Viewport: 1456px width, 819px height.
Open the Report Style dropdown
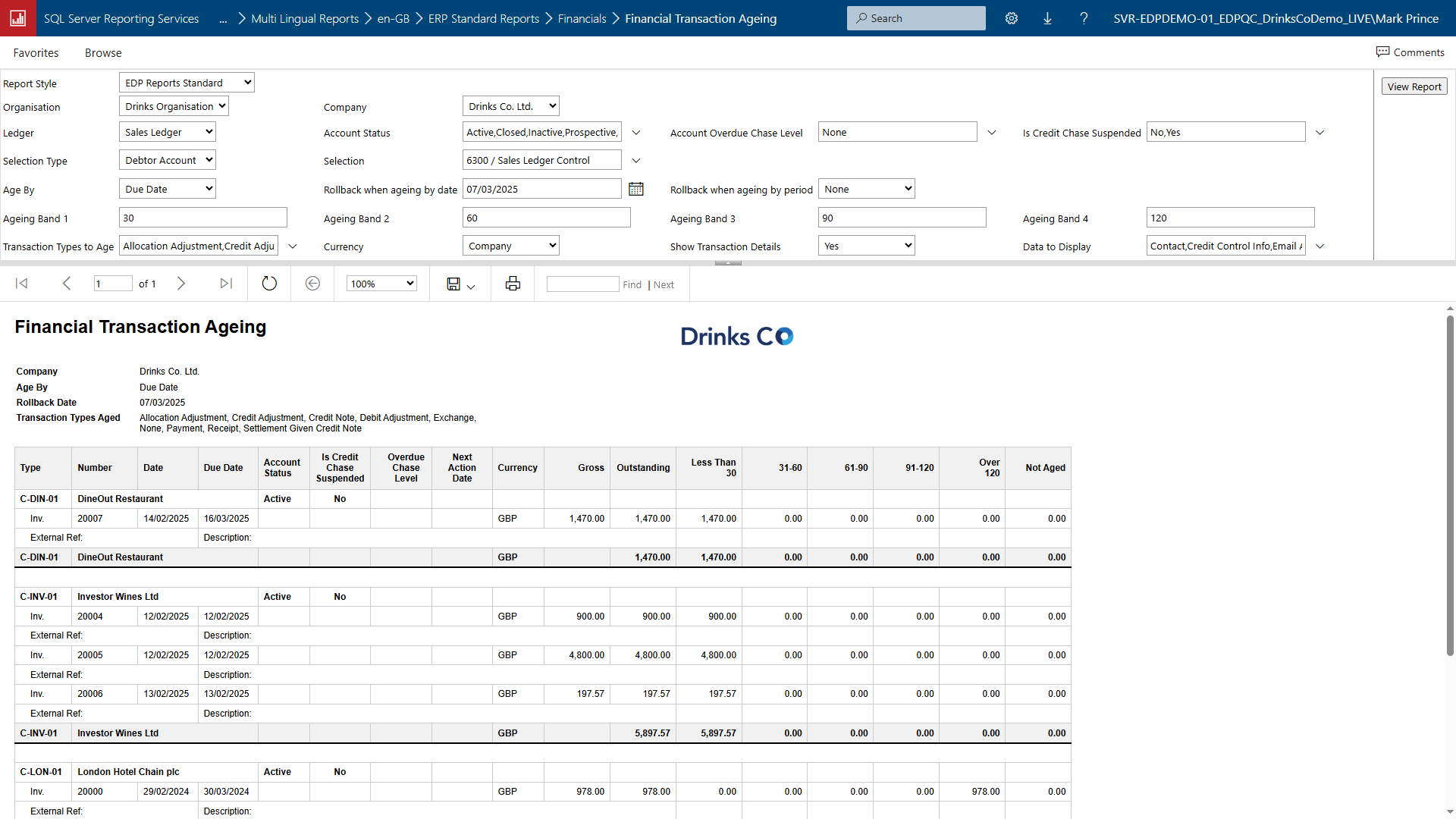point(186,82)
